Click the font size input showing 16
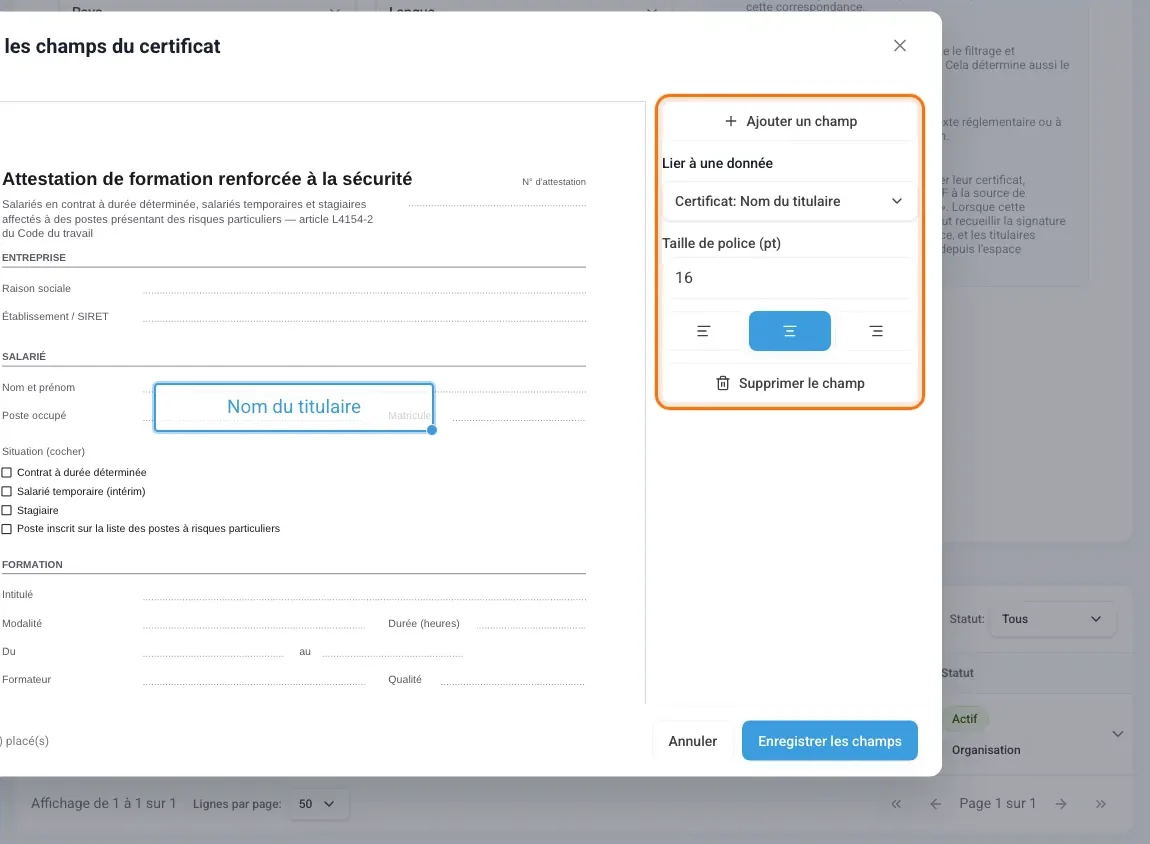 tap(790, 278)
